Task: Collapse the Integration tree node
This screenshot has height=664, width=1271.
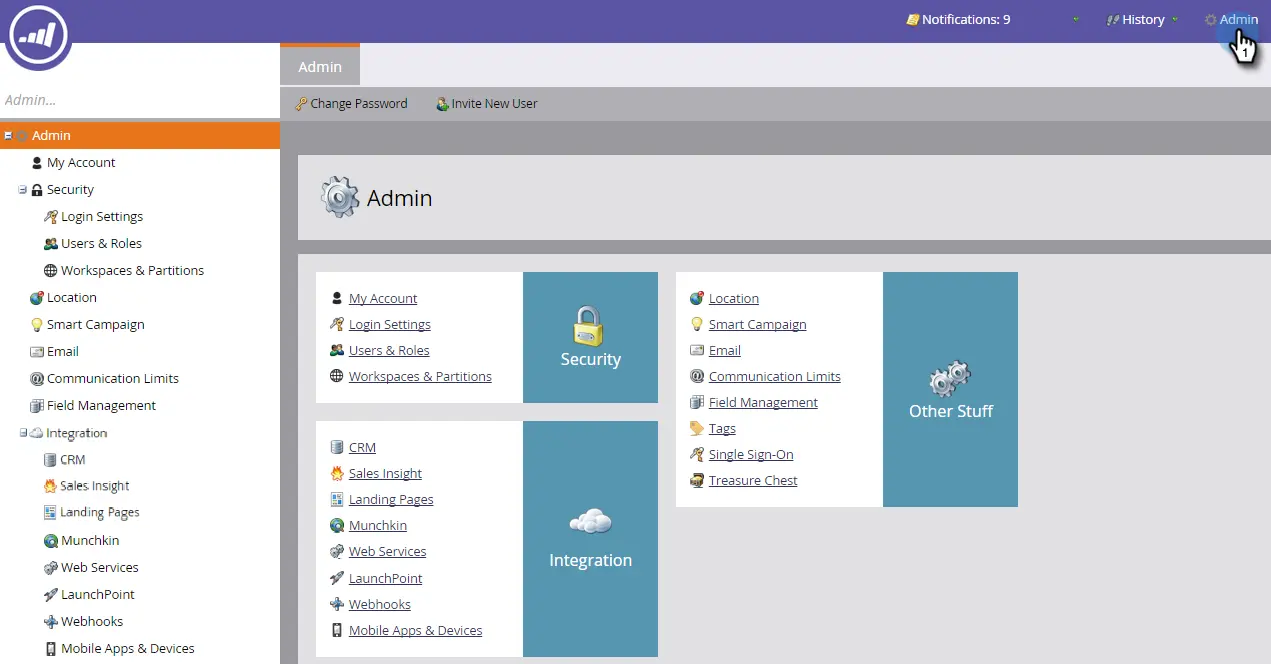Action: pos(21,432)
